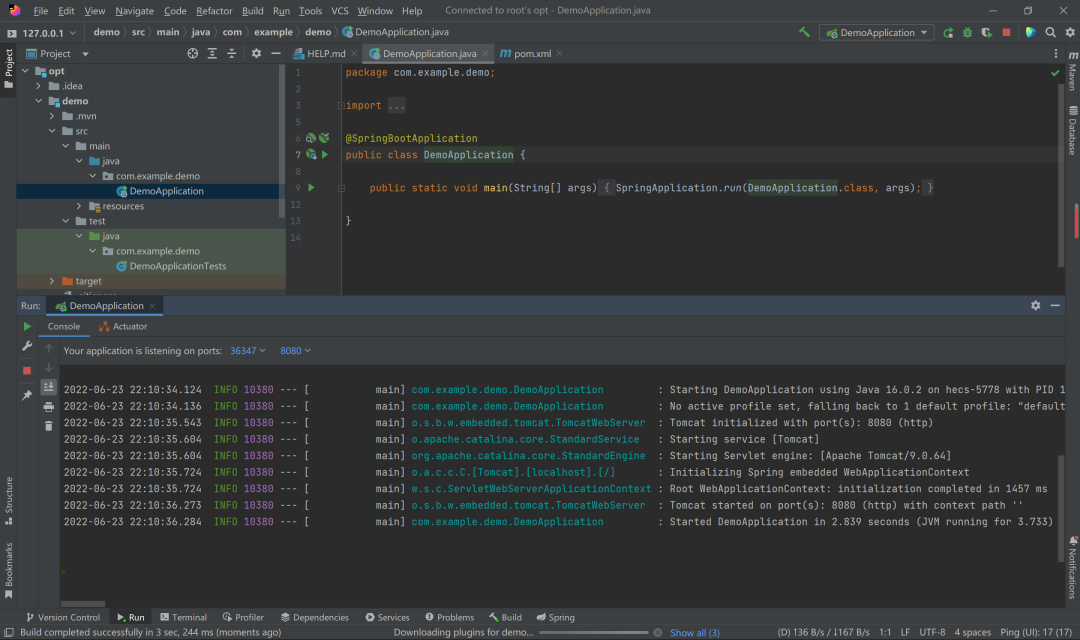This screenshot has height=640, width=1080.
Task: Run with coverage from the top toolbar
Action: coord(987,32)
